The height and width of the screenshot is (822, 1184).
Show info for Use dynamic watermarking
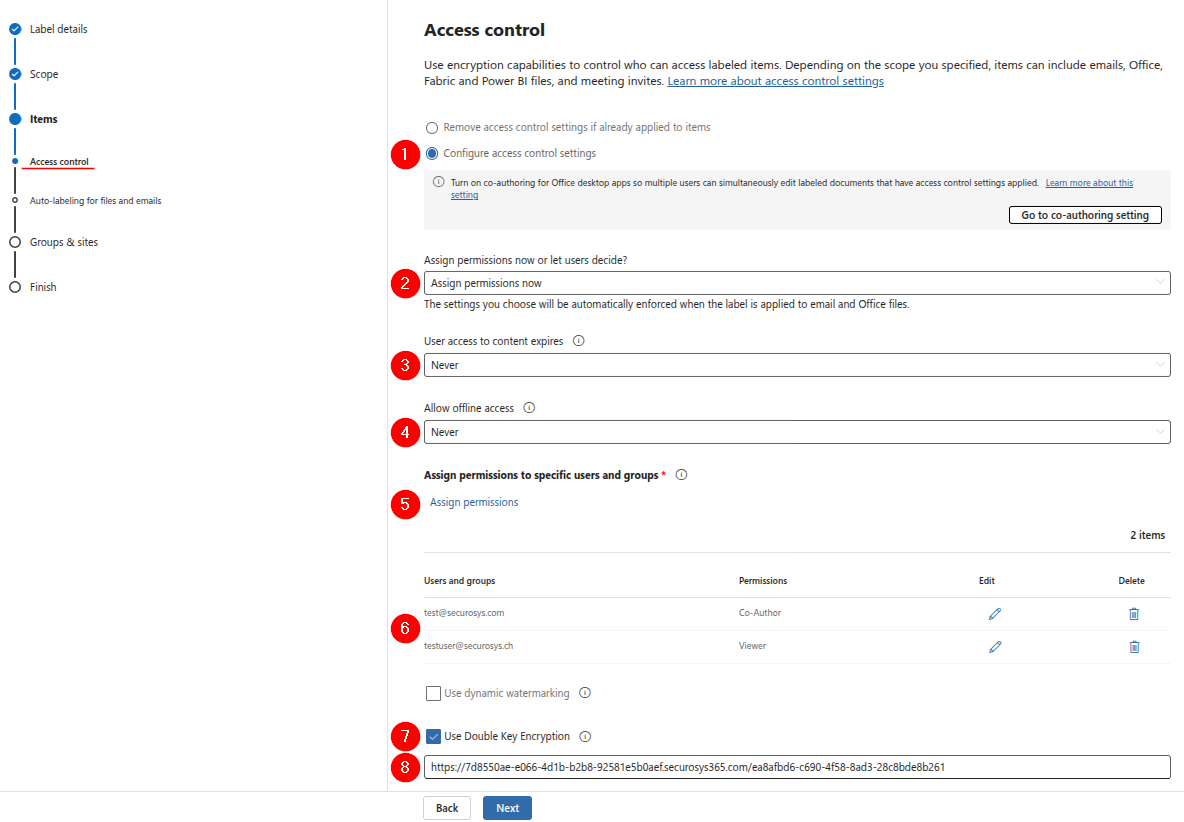(x=585, y=693)
